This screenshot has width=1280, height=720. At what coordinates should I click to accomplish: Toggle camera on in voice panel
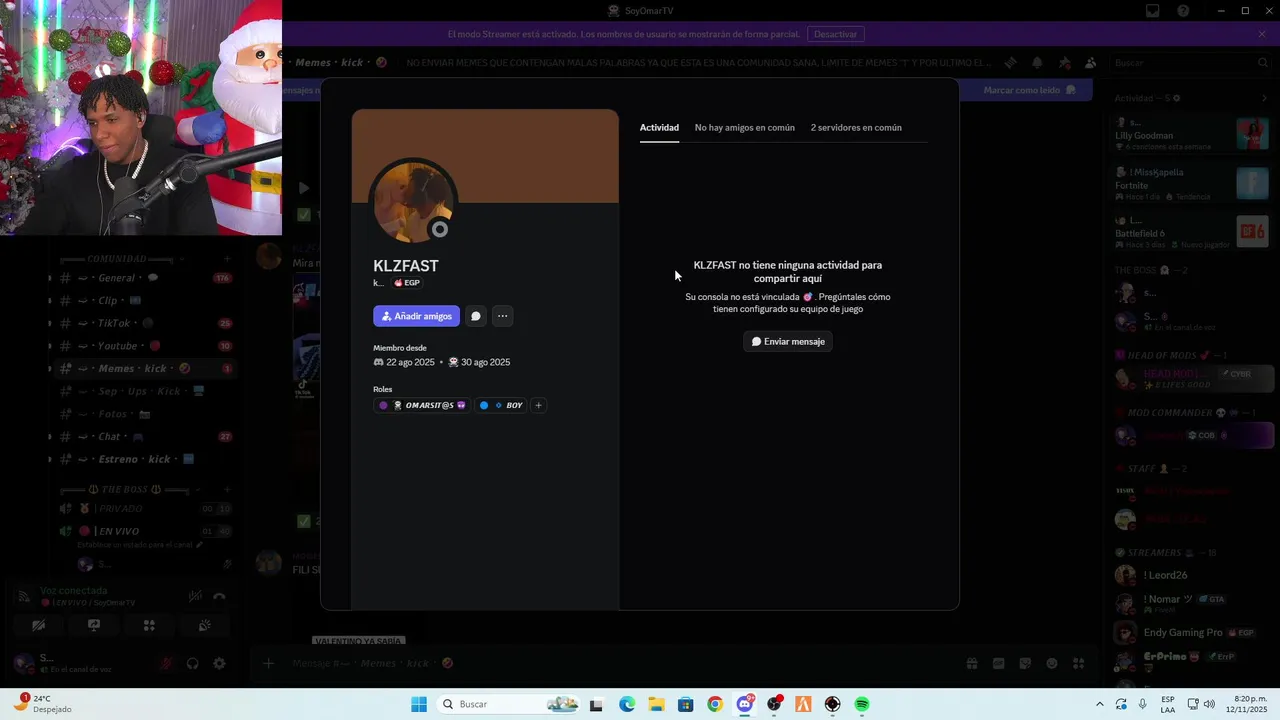[38, 625]
